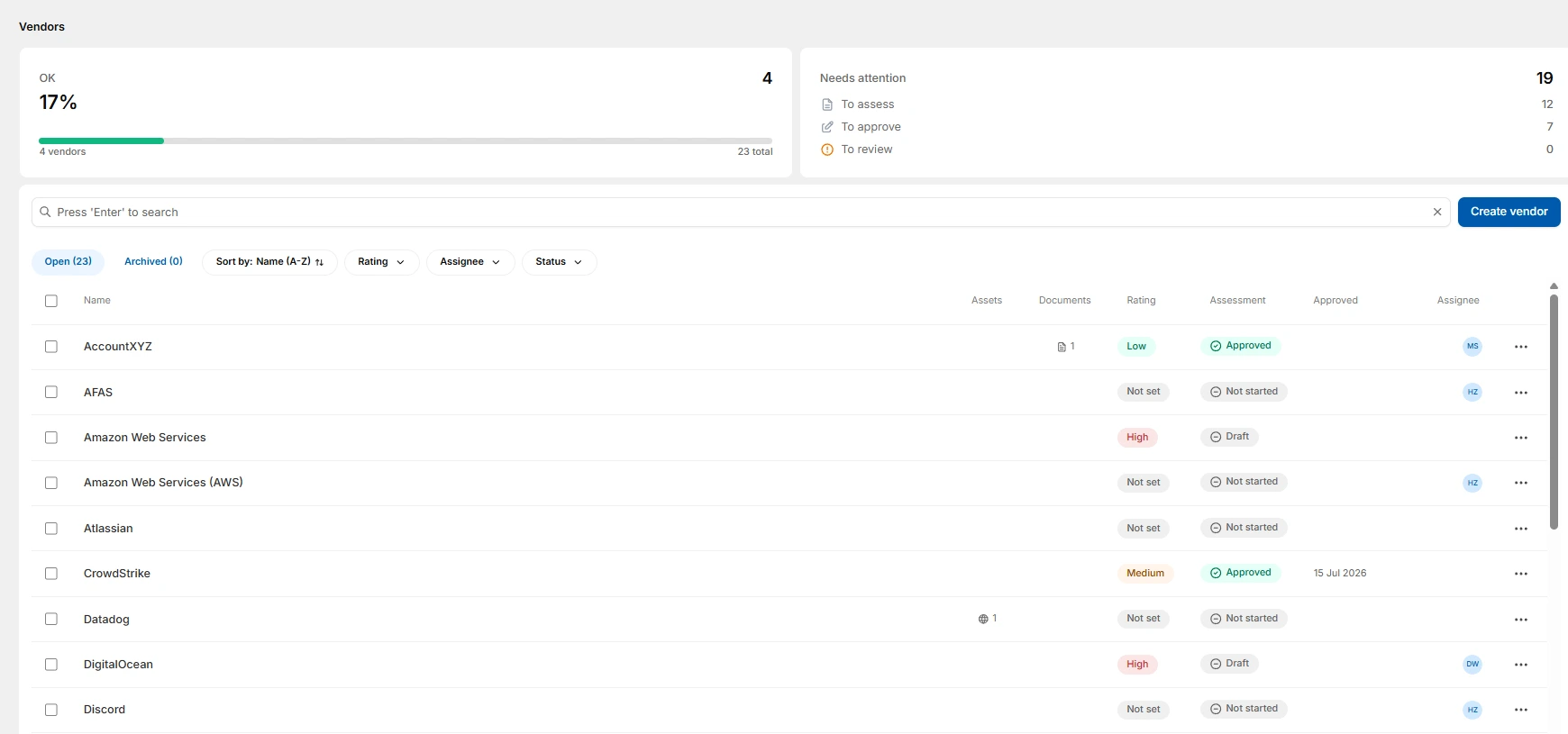Check the CrowdStrike row checkbox
Image resolution: width=1568 pixels, height=734 pixels.
pyautogui.click(x=51, y=574)
